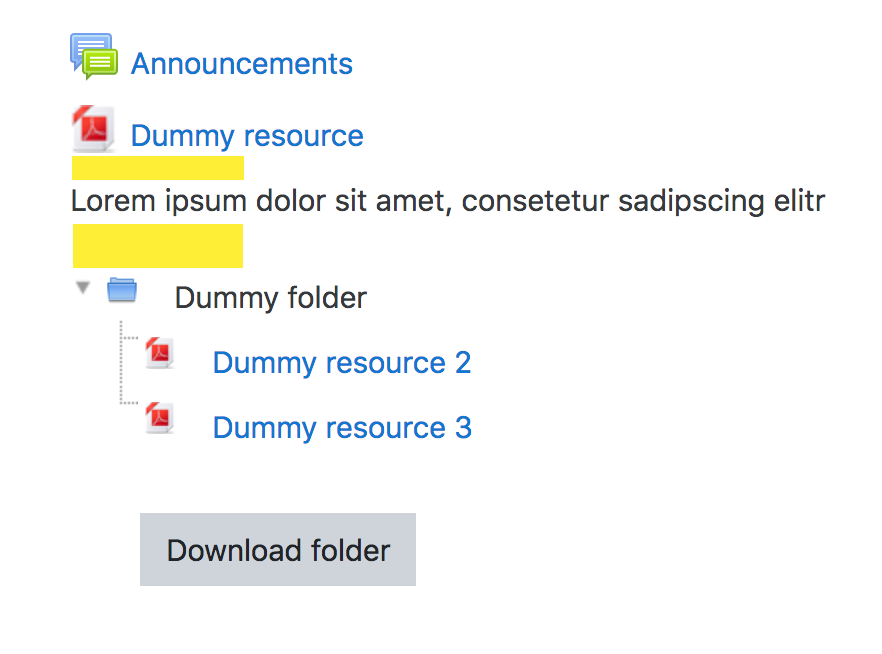
Task: Click the word 'consetetur' in the description
Action: click(x=535, y=201)
